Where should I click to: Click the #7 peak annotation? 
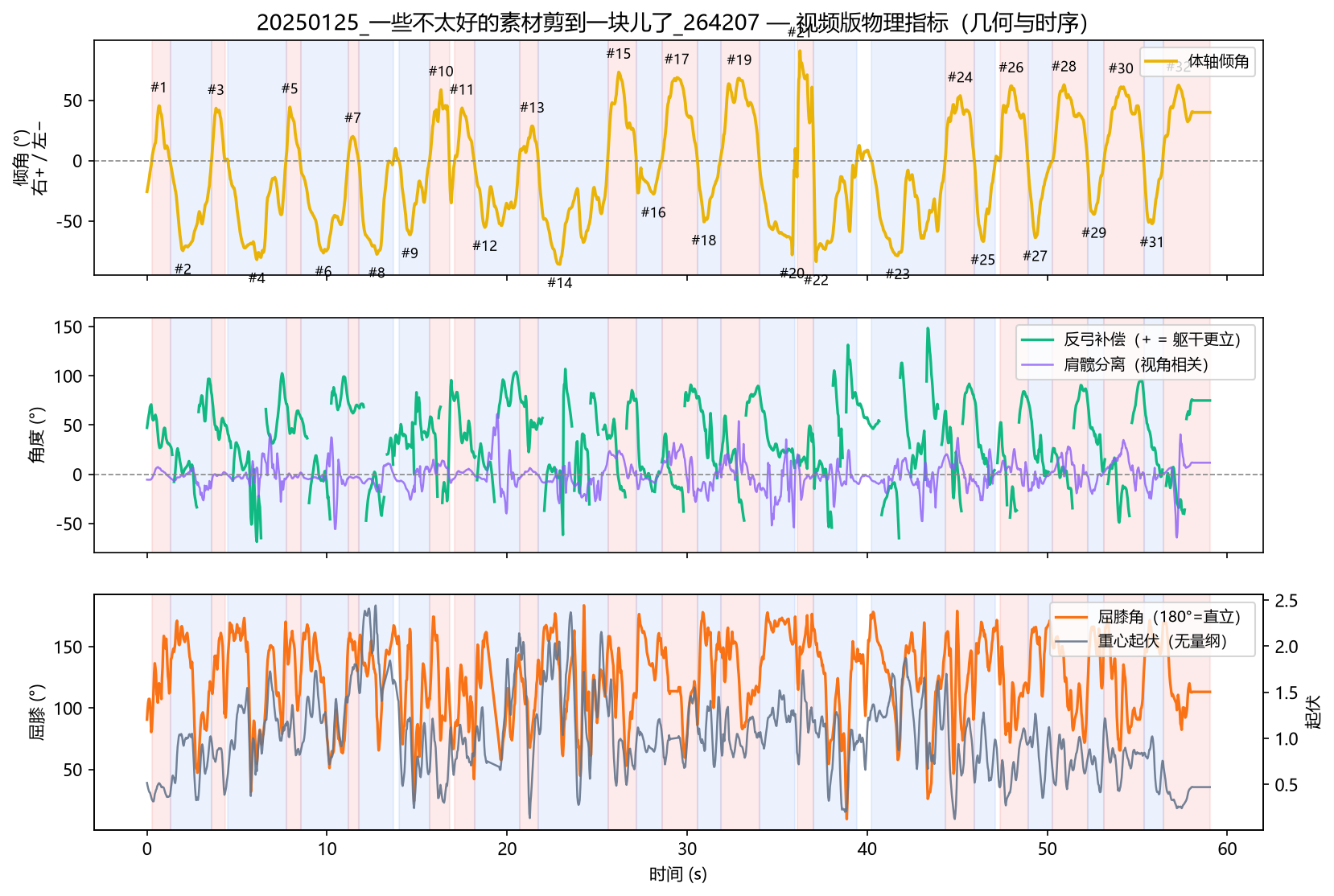pyautogui.click(x=352, y=117)
